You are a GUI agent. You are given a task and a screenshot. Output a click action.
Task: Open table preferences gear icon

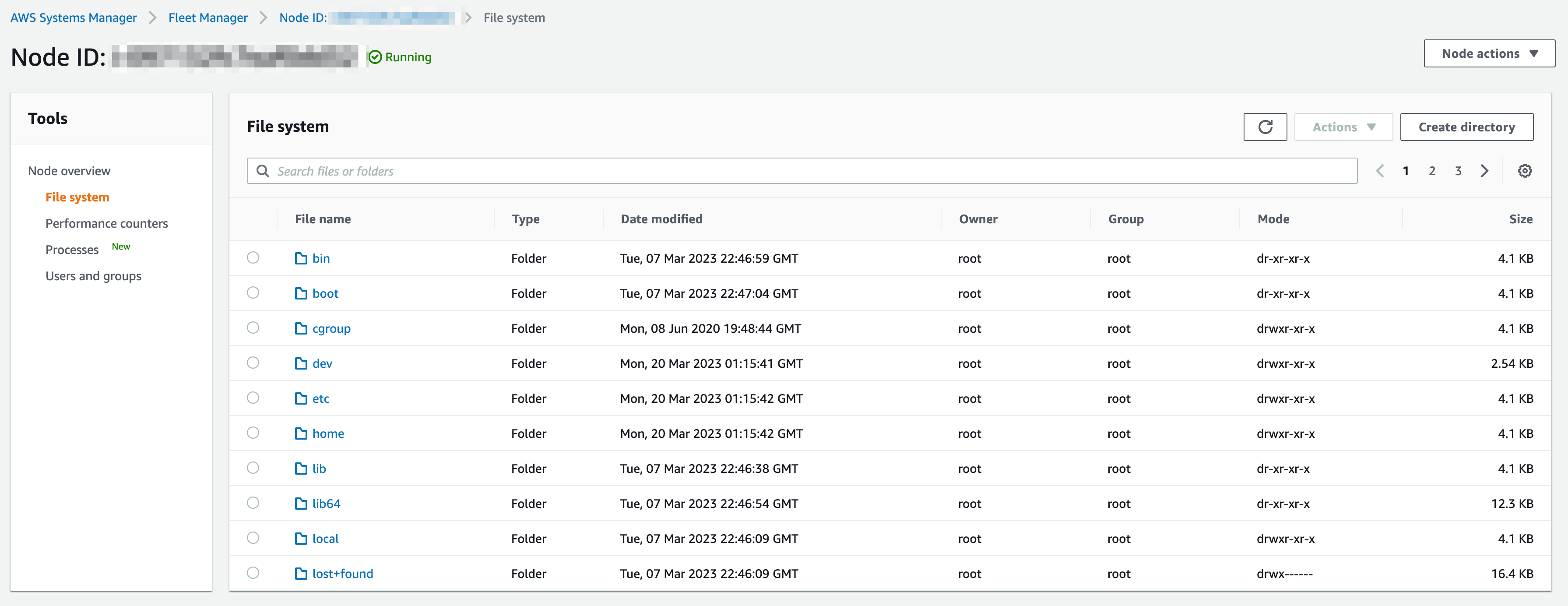(1524, 171)
